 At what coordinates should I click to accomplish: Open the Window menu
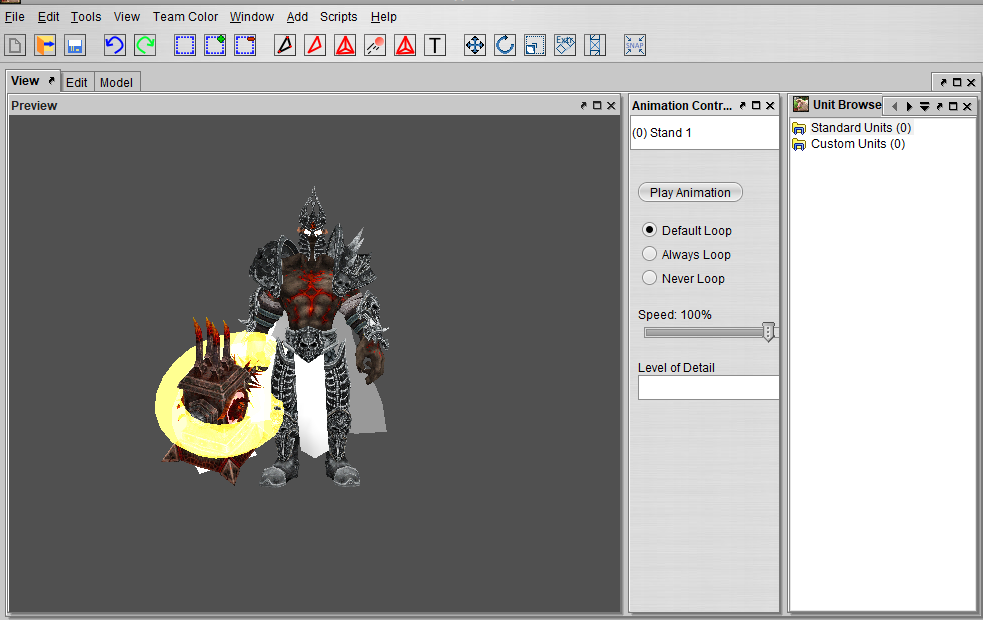[x=251, y=17]
